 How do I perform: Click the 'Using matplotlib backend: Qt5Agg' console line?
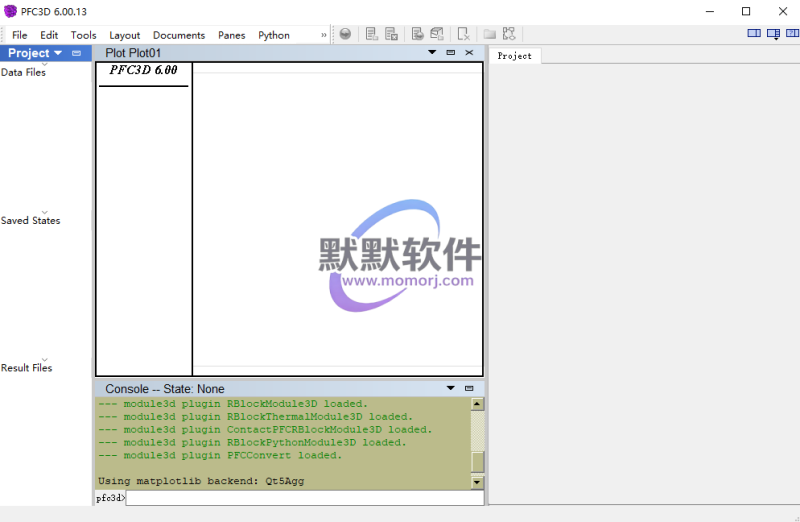coord(201,481)
